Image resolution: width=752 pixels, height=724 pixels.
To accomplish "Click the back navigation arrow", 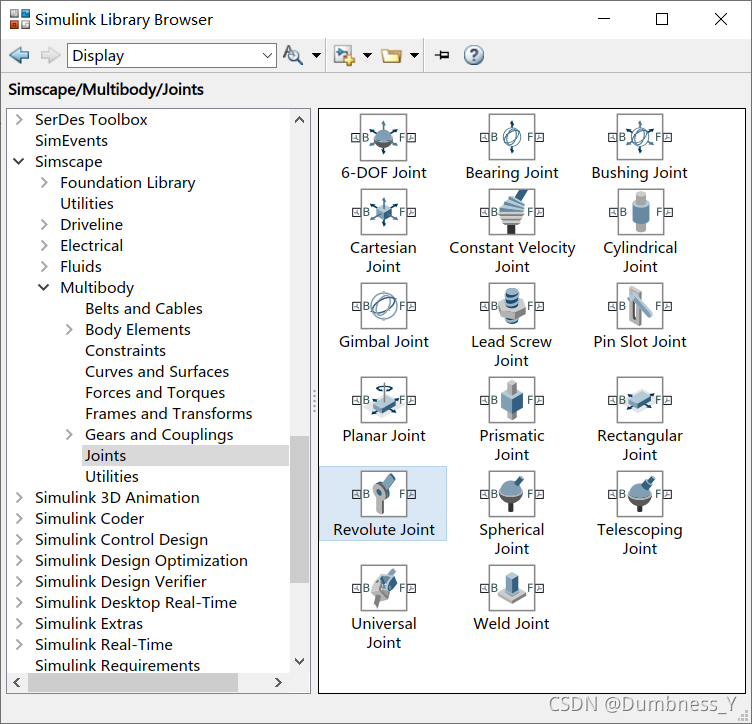I will (x=19, y=55).
